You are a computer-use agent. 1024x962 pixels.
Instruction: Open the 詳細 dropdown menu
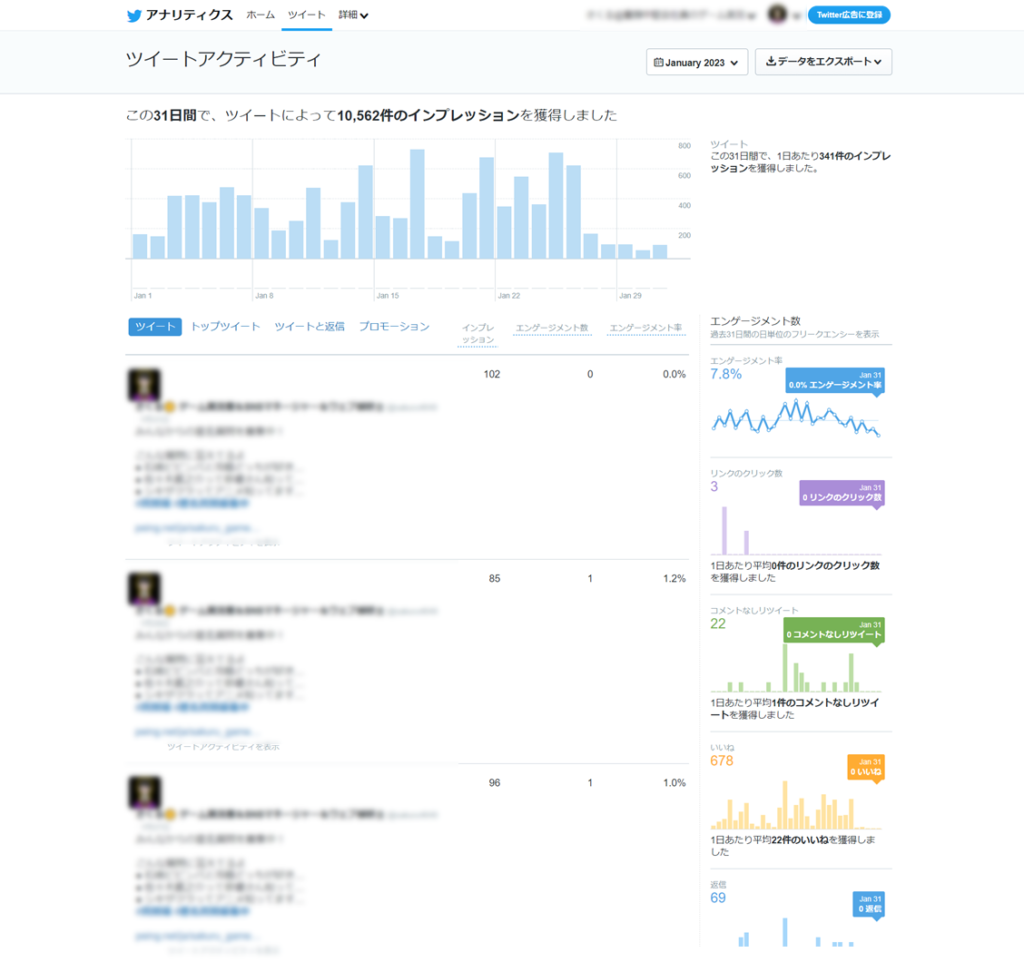click(x=353, y=15)
